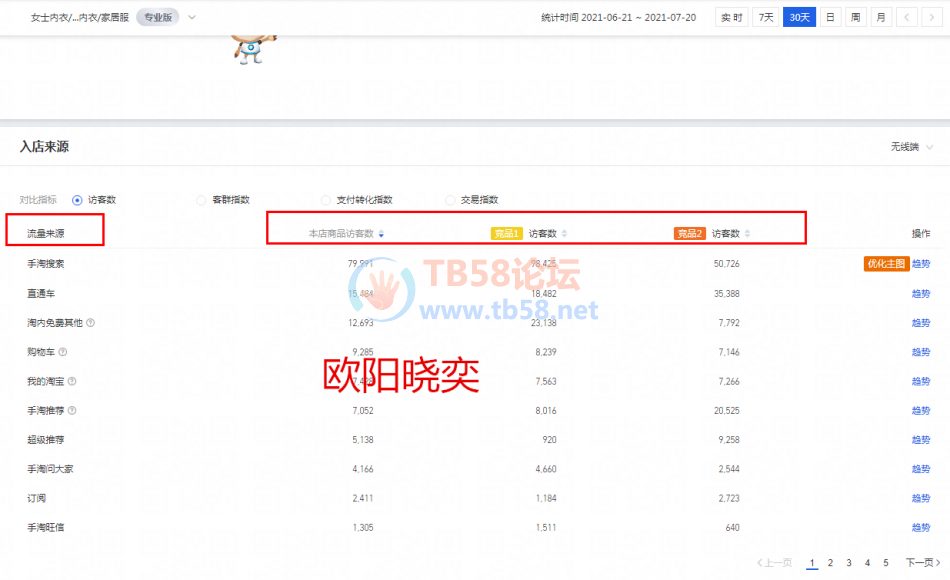Select the 访客数 radio button
This screenshot has height=580, width=950.
(77, 200)
